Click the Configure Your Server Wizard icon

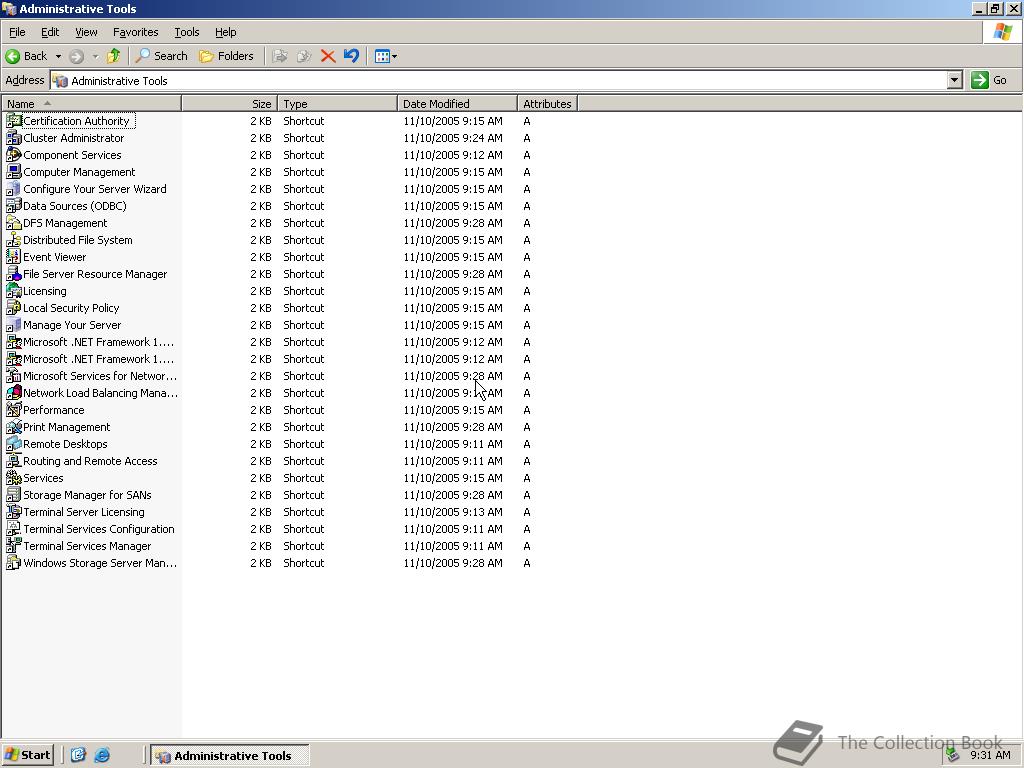13,189
